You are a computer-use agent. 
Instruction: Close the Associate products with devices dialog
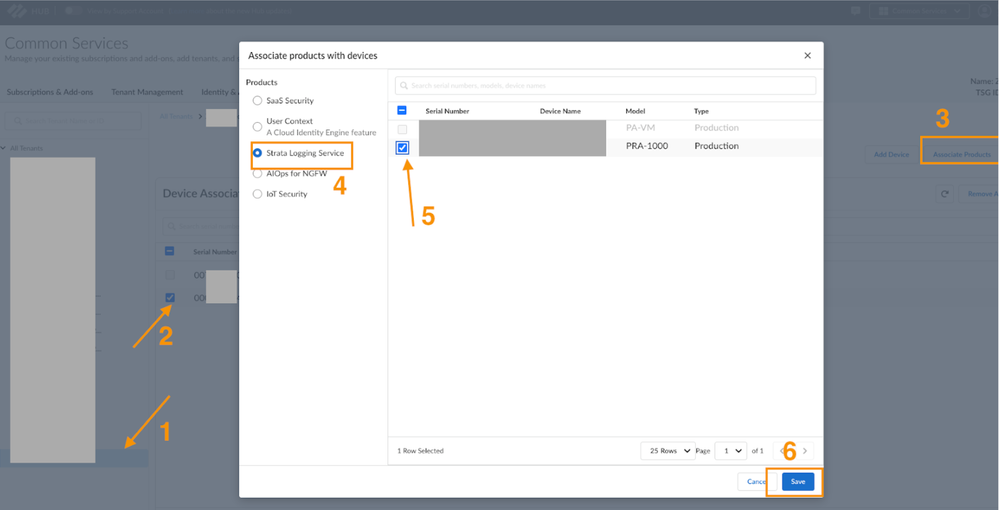[x=807, y=56]
